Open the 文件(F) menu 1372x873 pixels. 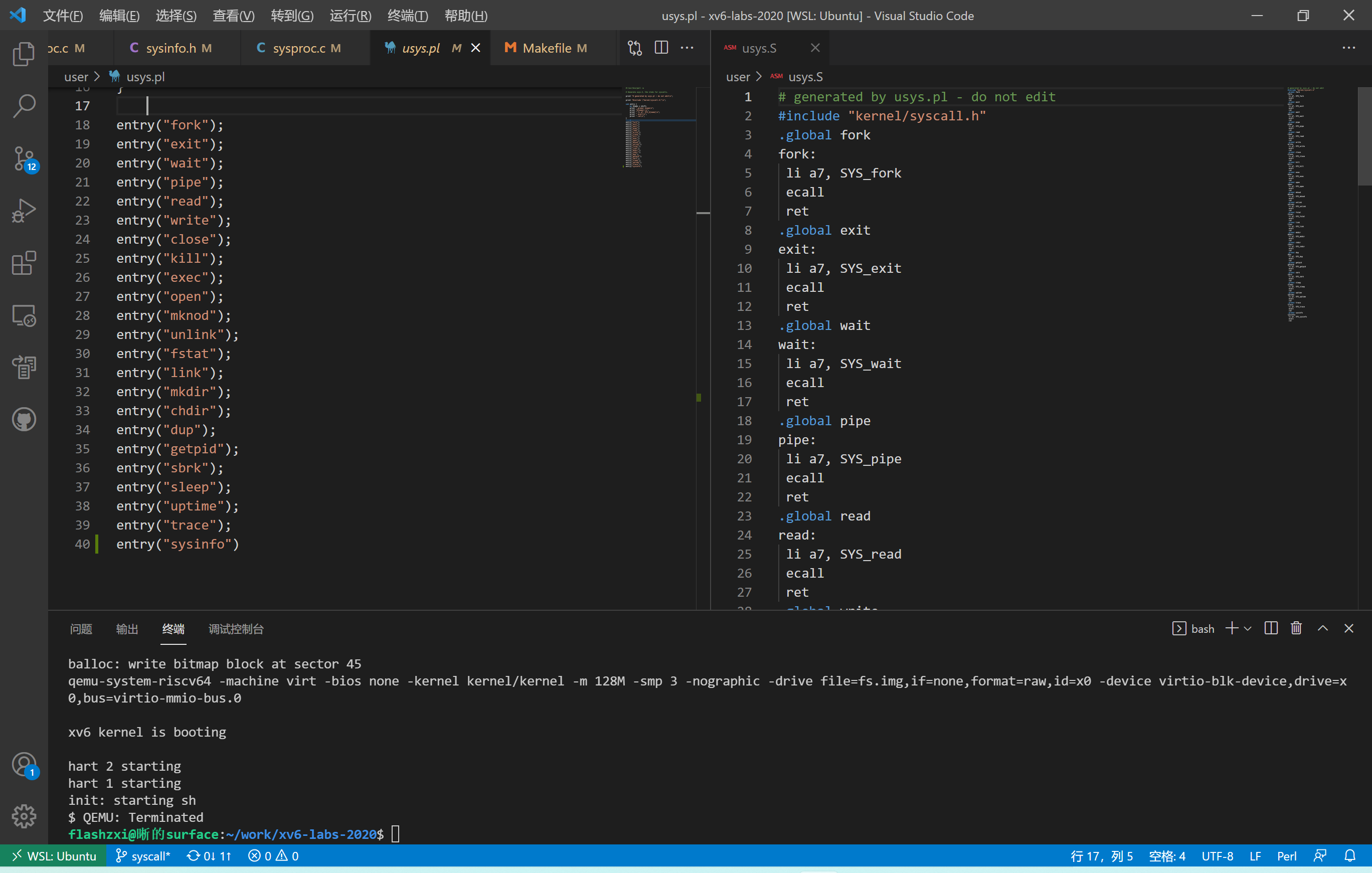[x=63, y=16]
